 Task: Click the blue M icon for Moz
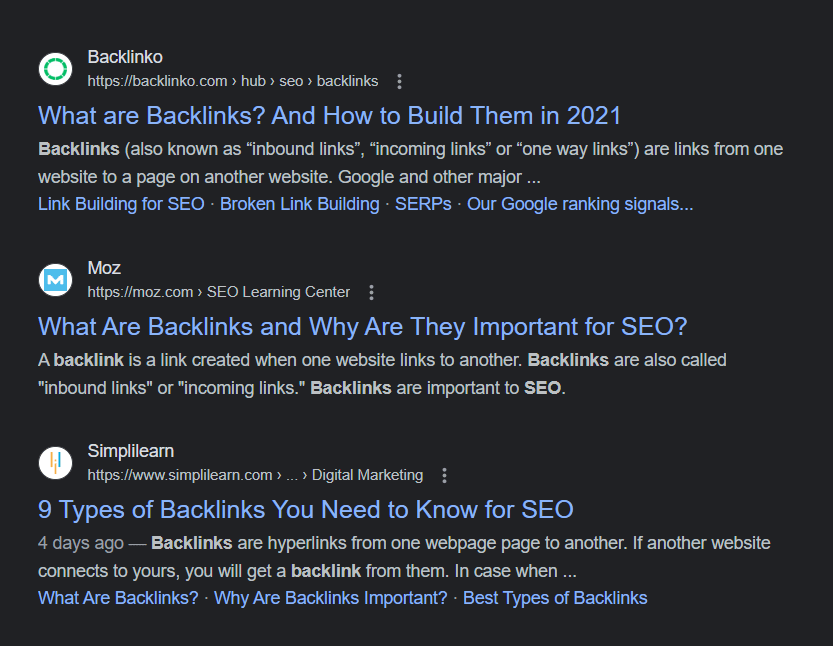55,279
